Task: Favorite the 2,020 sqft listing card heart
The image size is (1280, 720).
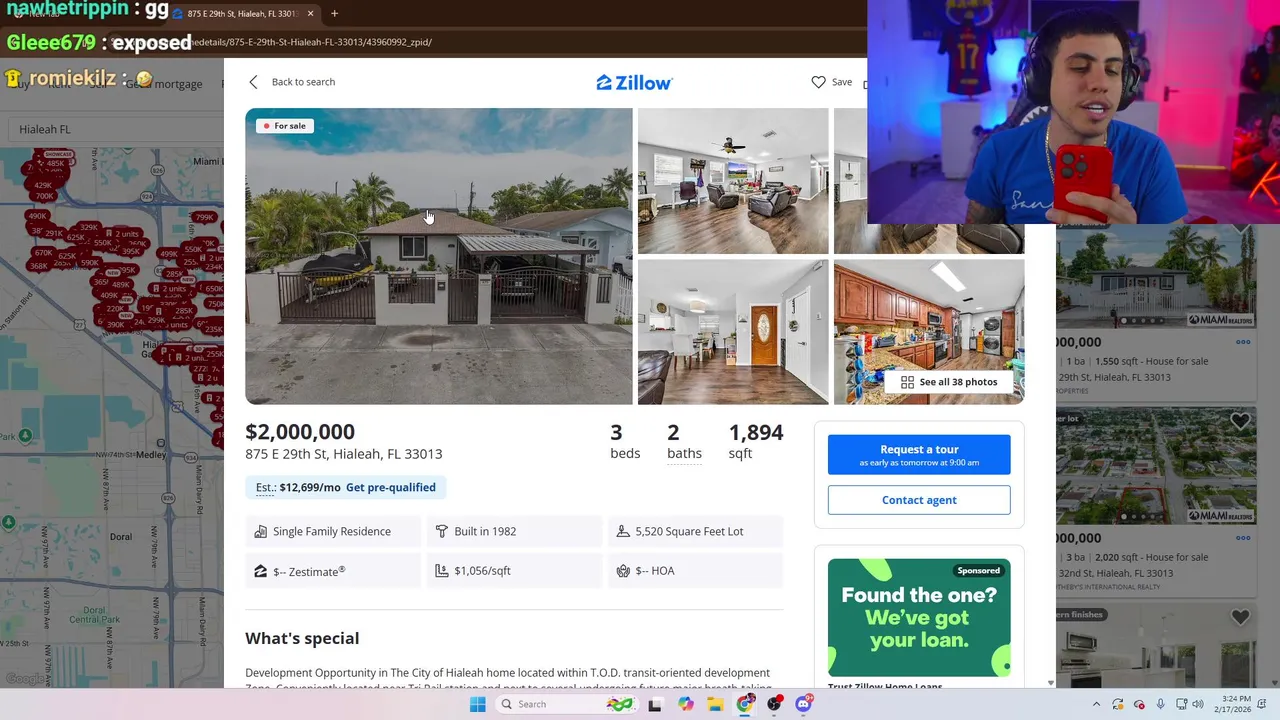Action: (x=1240, y=422)
